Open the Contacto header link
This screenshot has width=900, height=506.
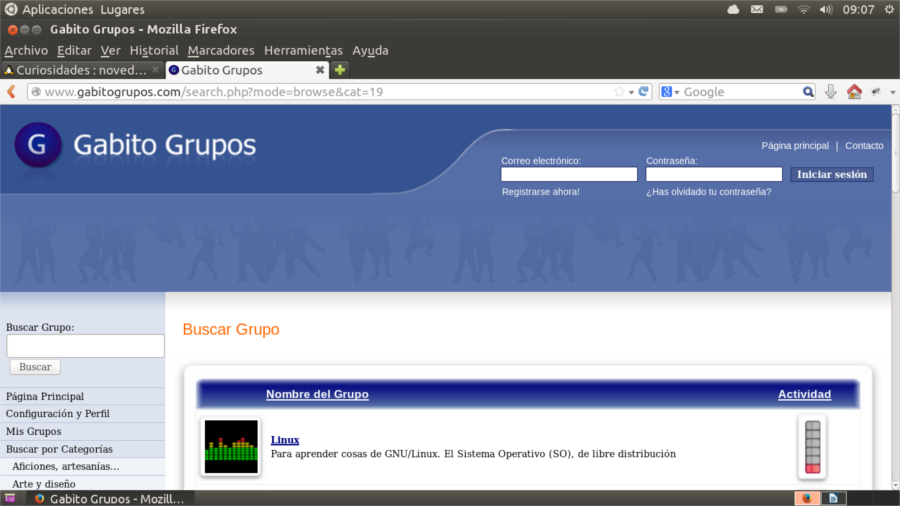point(864,146)
